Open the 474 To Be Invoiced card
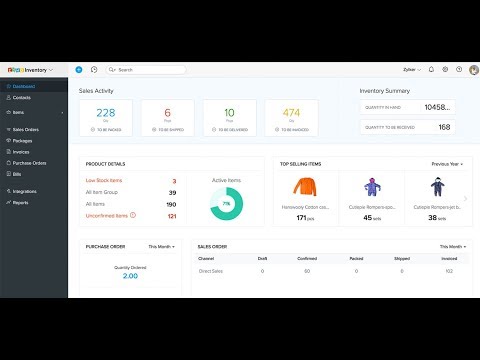Image resolution: width=480 pixels, height=360 pixels. click(x=292, y=118)
